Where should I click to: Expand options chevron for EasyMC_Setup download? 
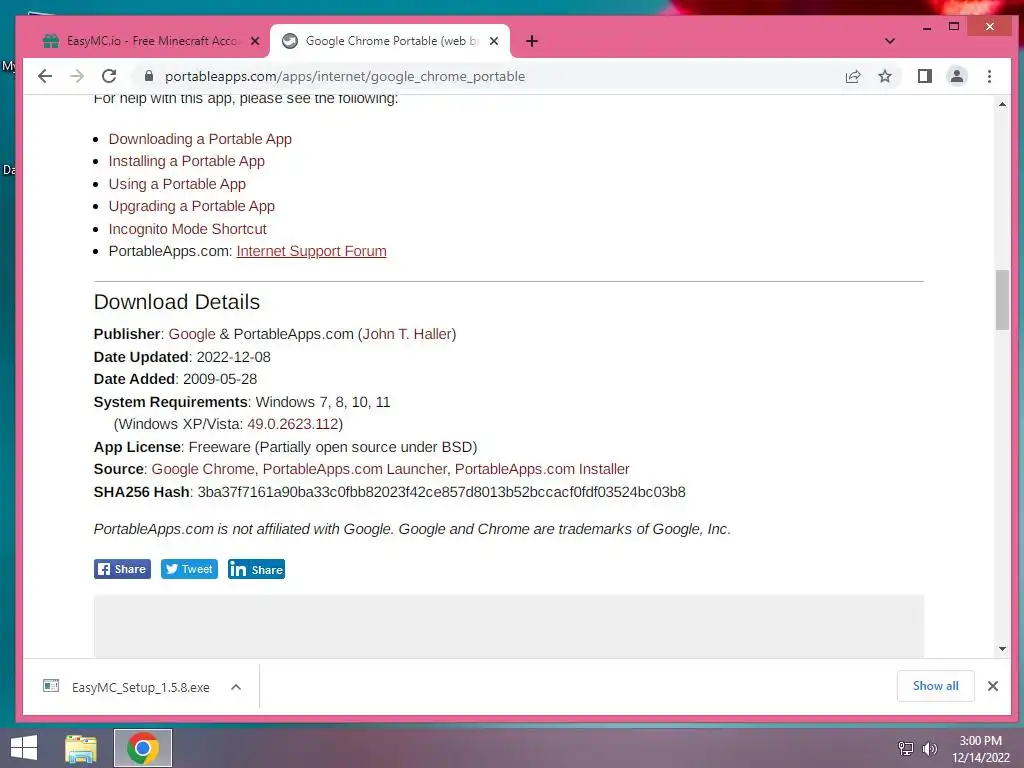(236, 687)
